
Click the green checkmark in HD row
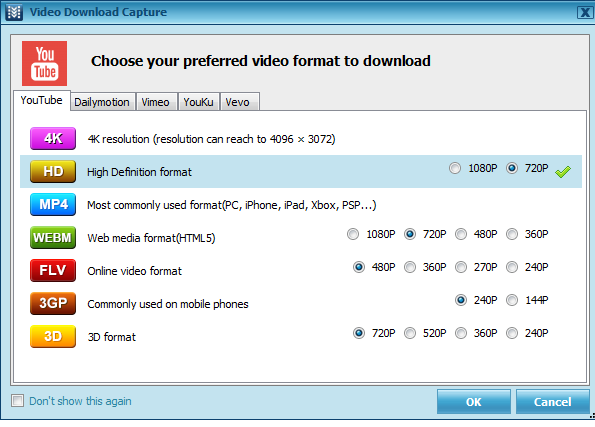point(563,172)
